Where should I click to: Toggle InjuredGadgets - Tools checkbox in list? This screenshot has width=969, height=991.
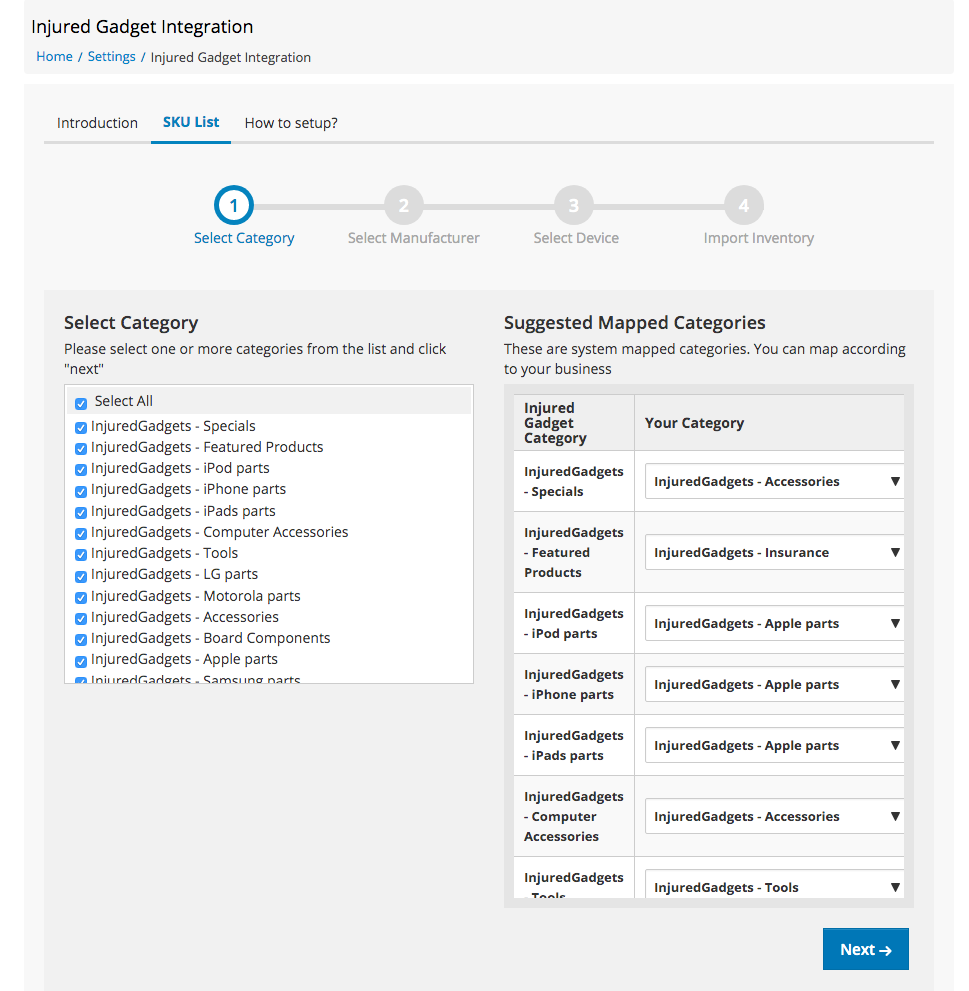pos(81,555)
